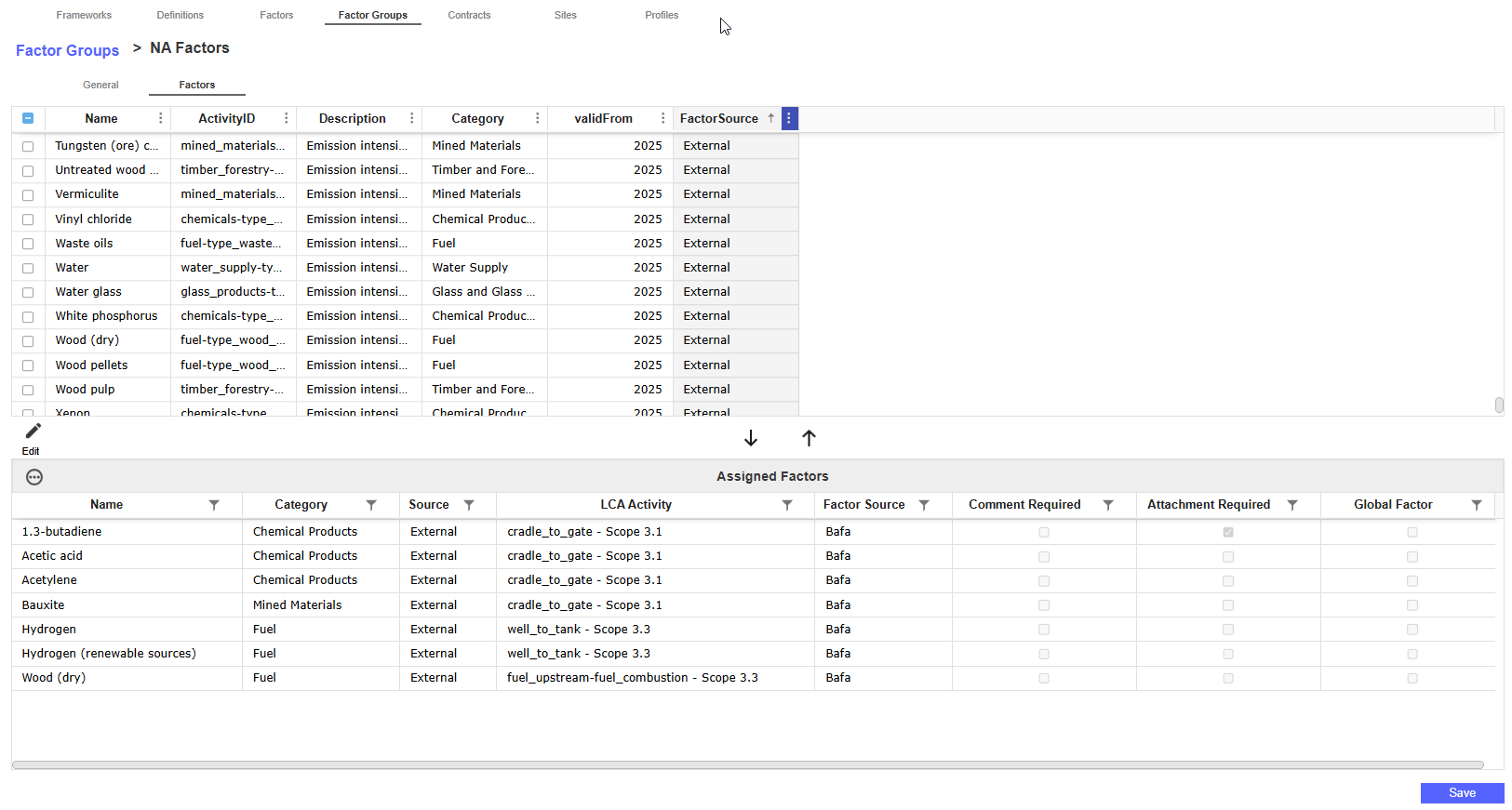Click the FactorSource sort ascending arrow
Screen dimensions: 1512x810
(770, 118)
